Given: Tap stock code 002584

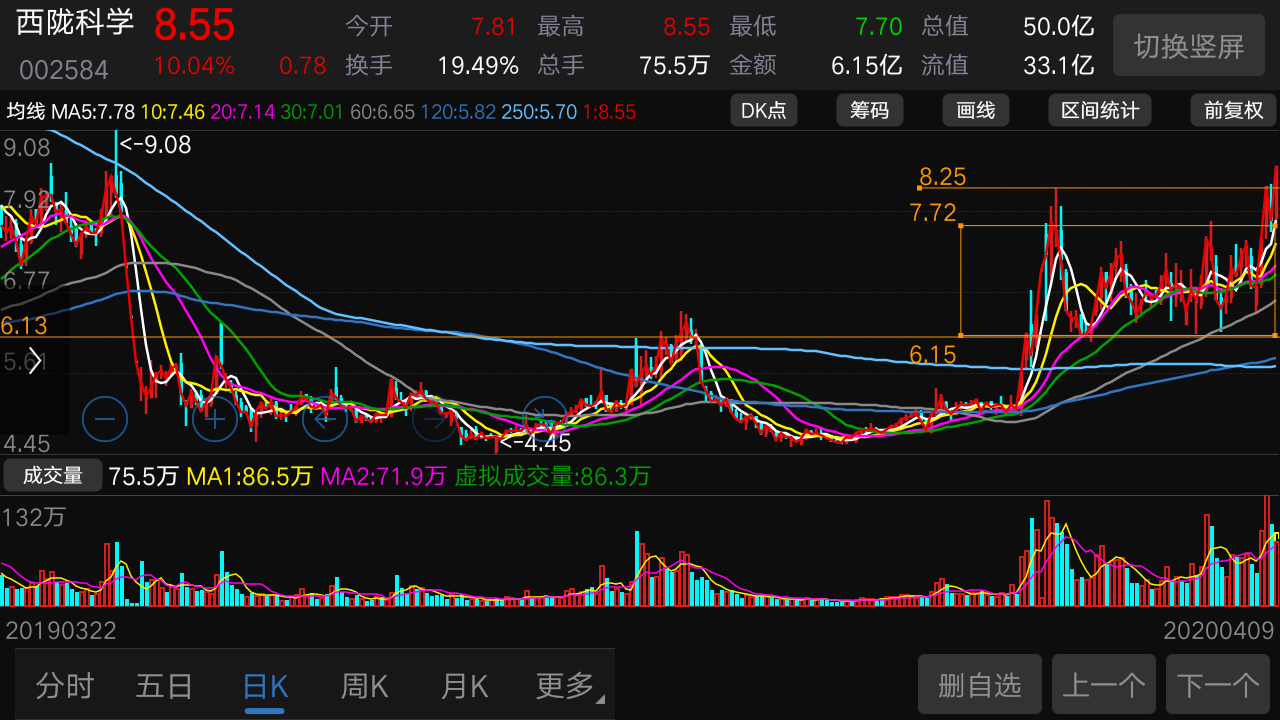Looking at the screenshot, I should coord(64,70).
